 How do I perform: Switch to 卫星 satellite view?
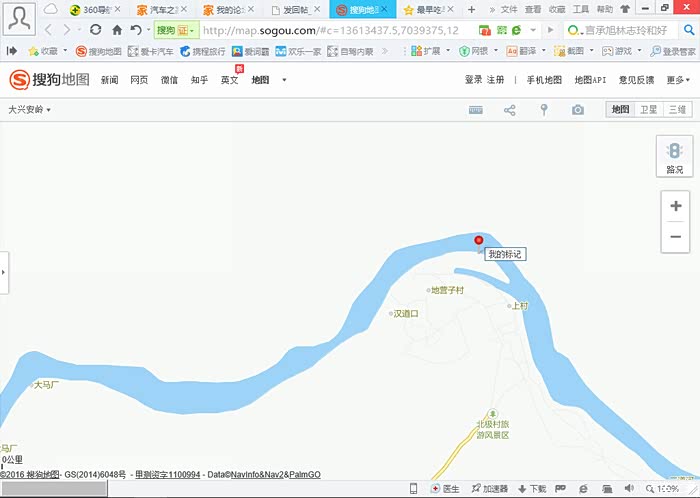click(x=649, y=110)
